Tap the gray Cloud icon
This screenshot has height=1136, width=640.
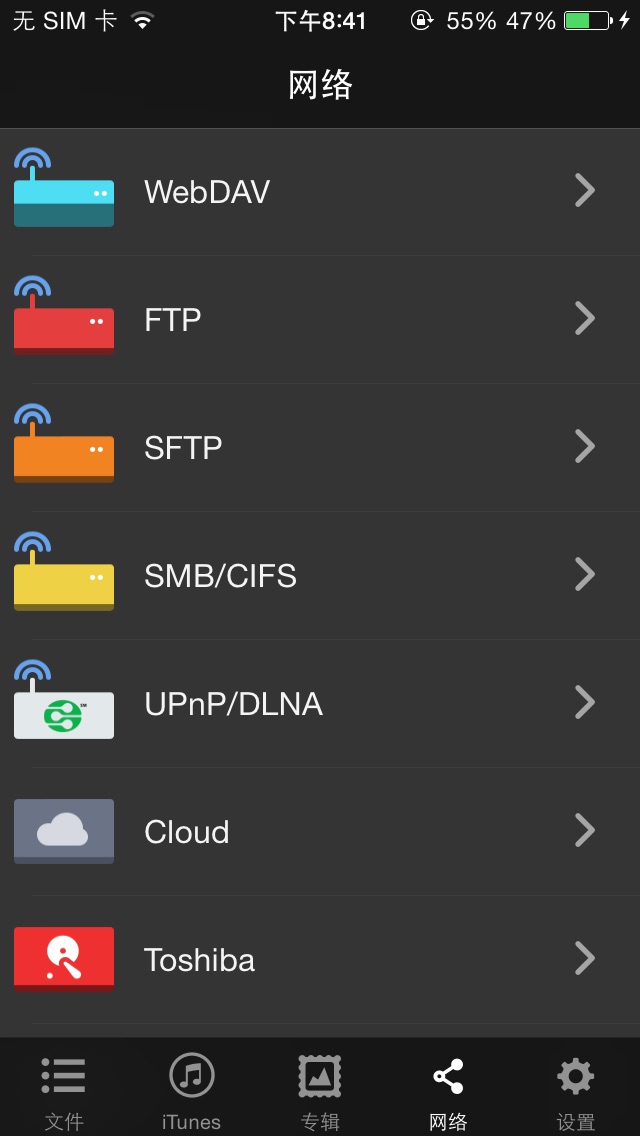[x=63, y=830]
